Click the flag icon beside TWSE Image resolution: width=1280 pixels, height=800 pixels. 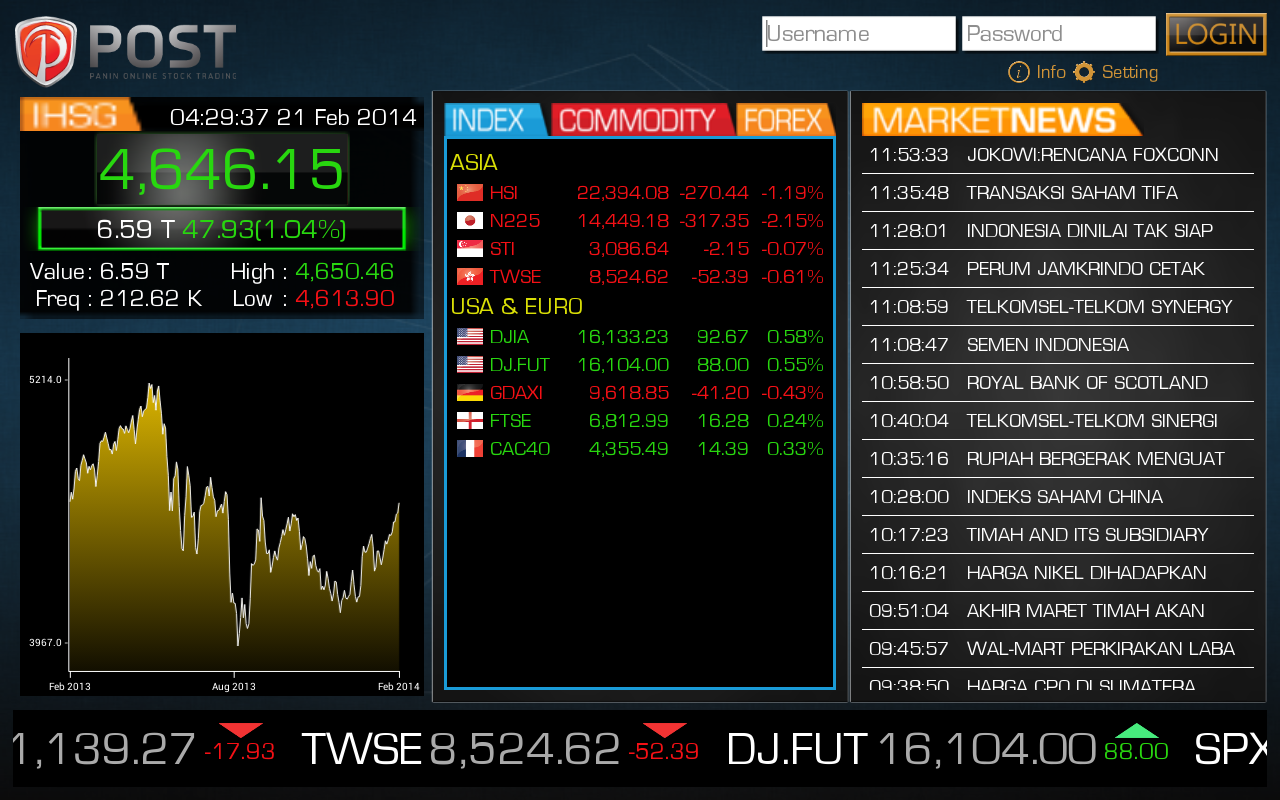[x=469, y=277]
